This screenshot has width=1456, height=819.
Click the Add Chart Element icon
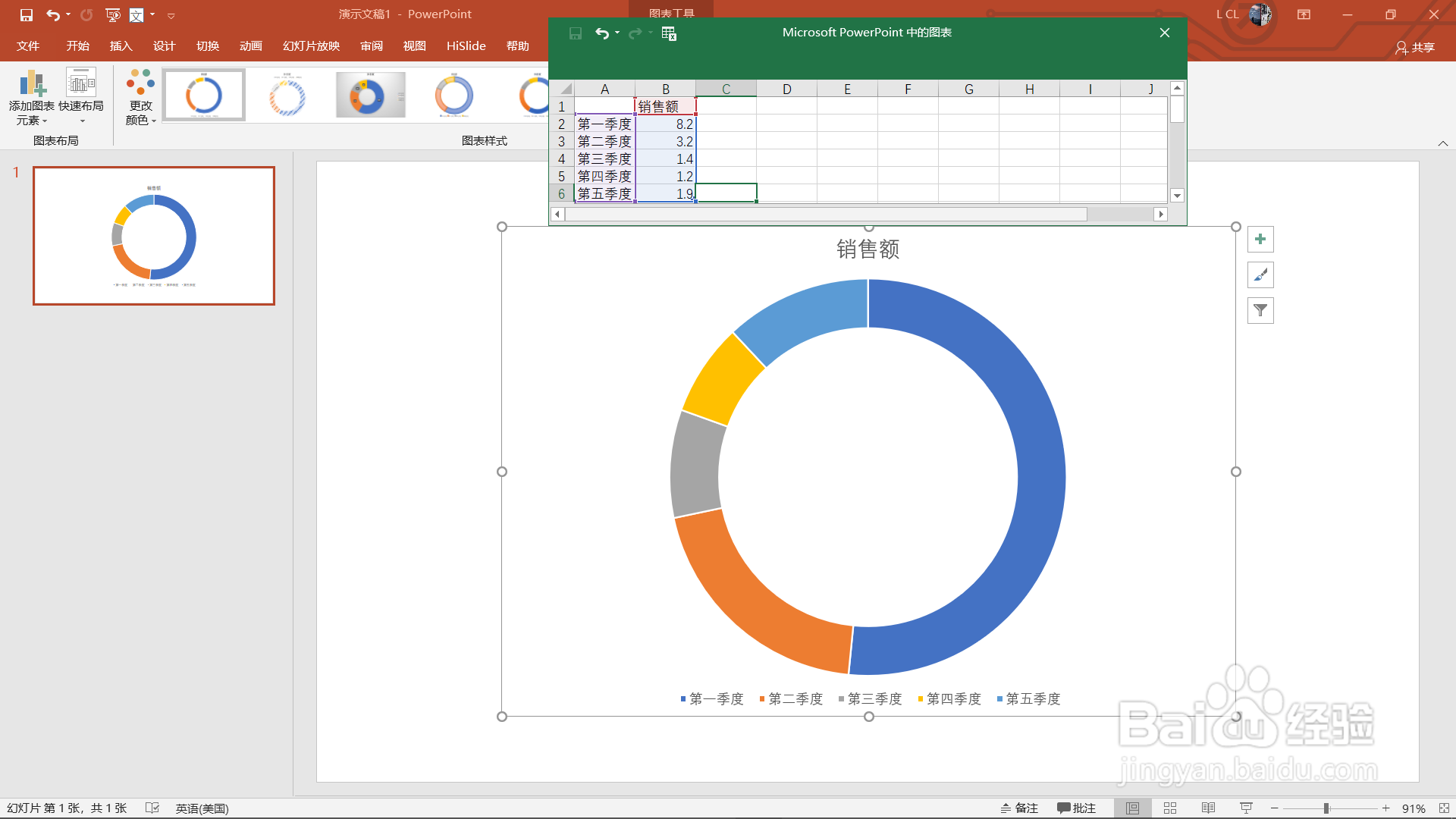point(32,83)
